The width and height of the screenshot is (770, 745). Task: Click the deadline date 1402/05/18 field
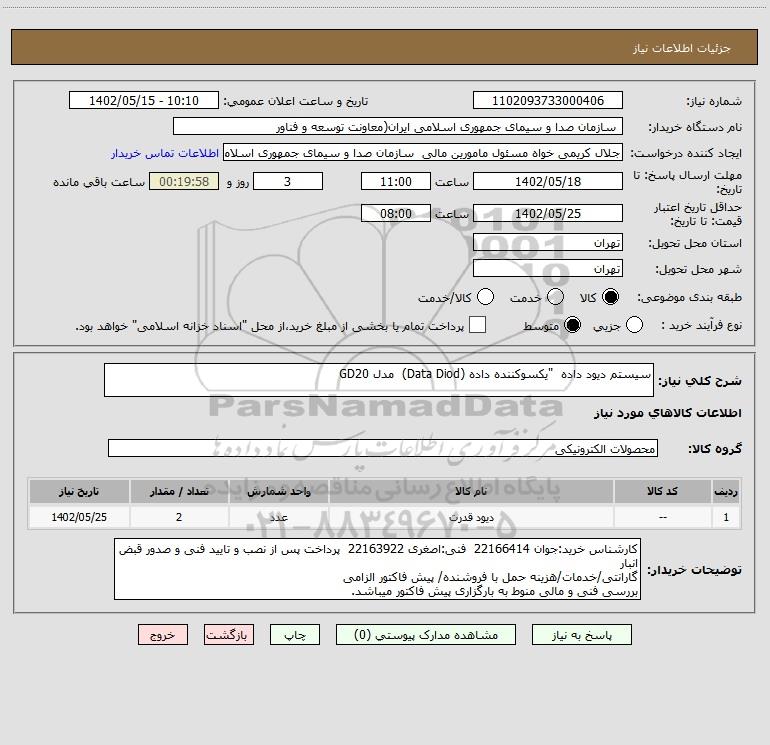548,181
